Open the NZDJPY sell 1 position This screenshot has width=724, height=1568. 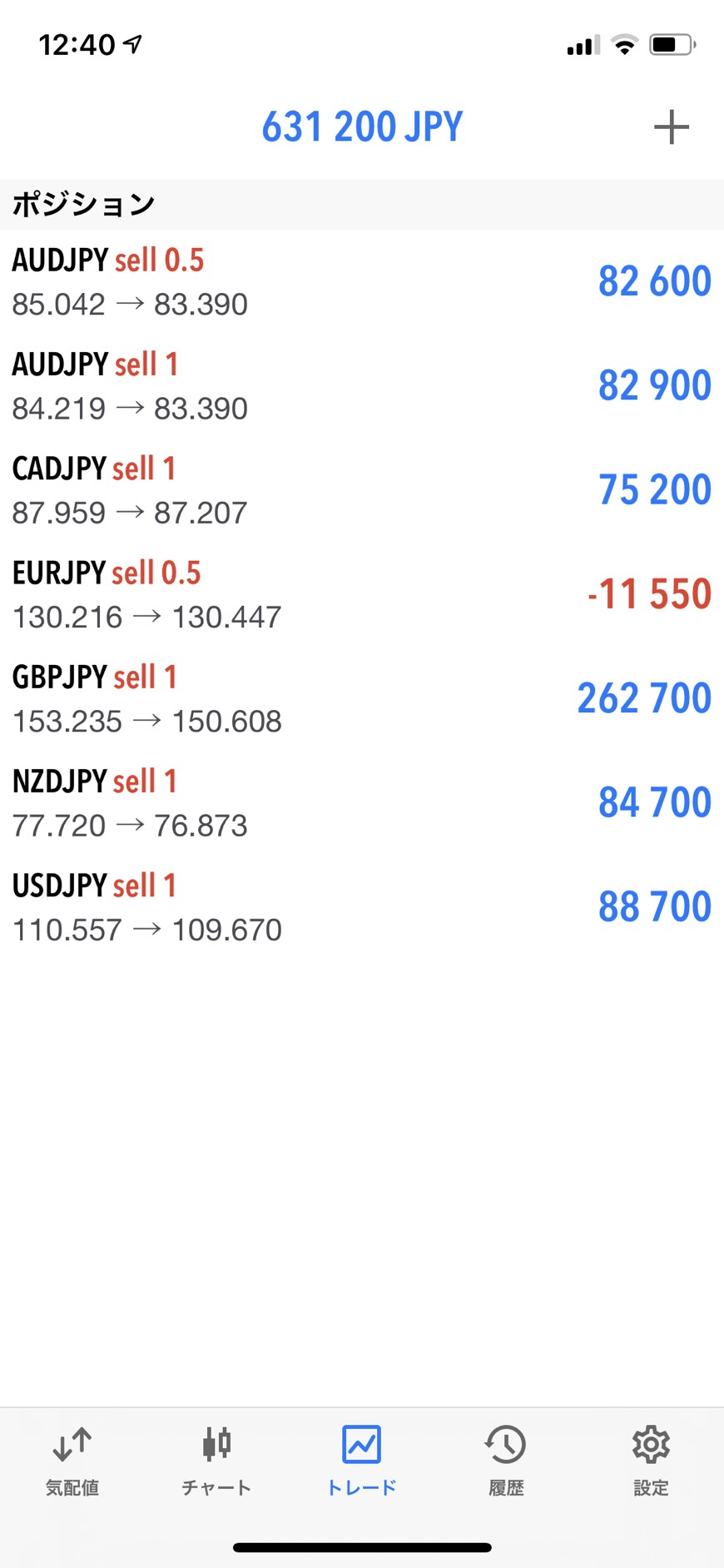[x=250, y=803]
